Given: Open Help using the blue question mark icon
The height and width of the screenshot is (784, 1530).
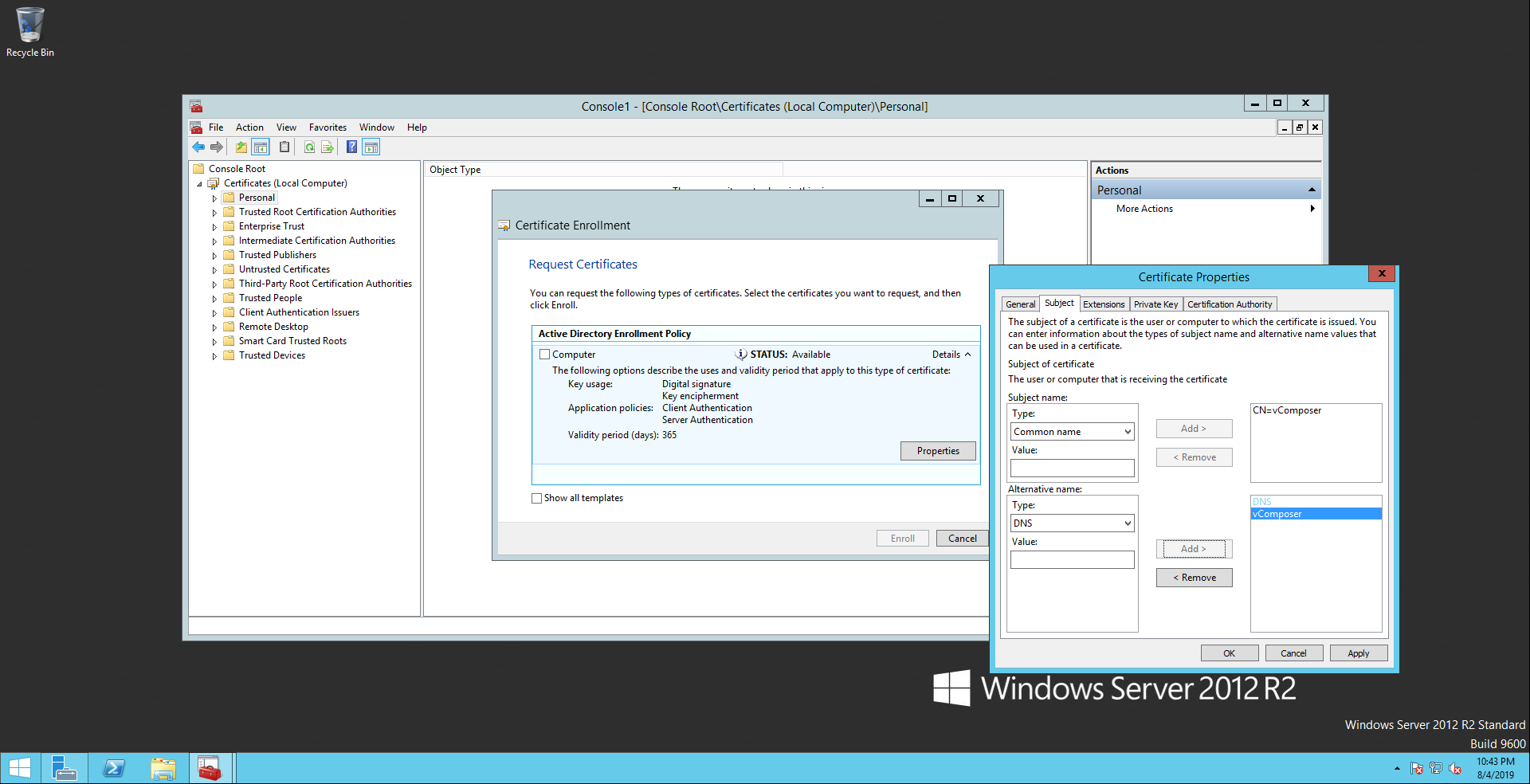Looking at the screenshot, I should 351,147.
